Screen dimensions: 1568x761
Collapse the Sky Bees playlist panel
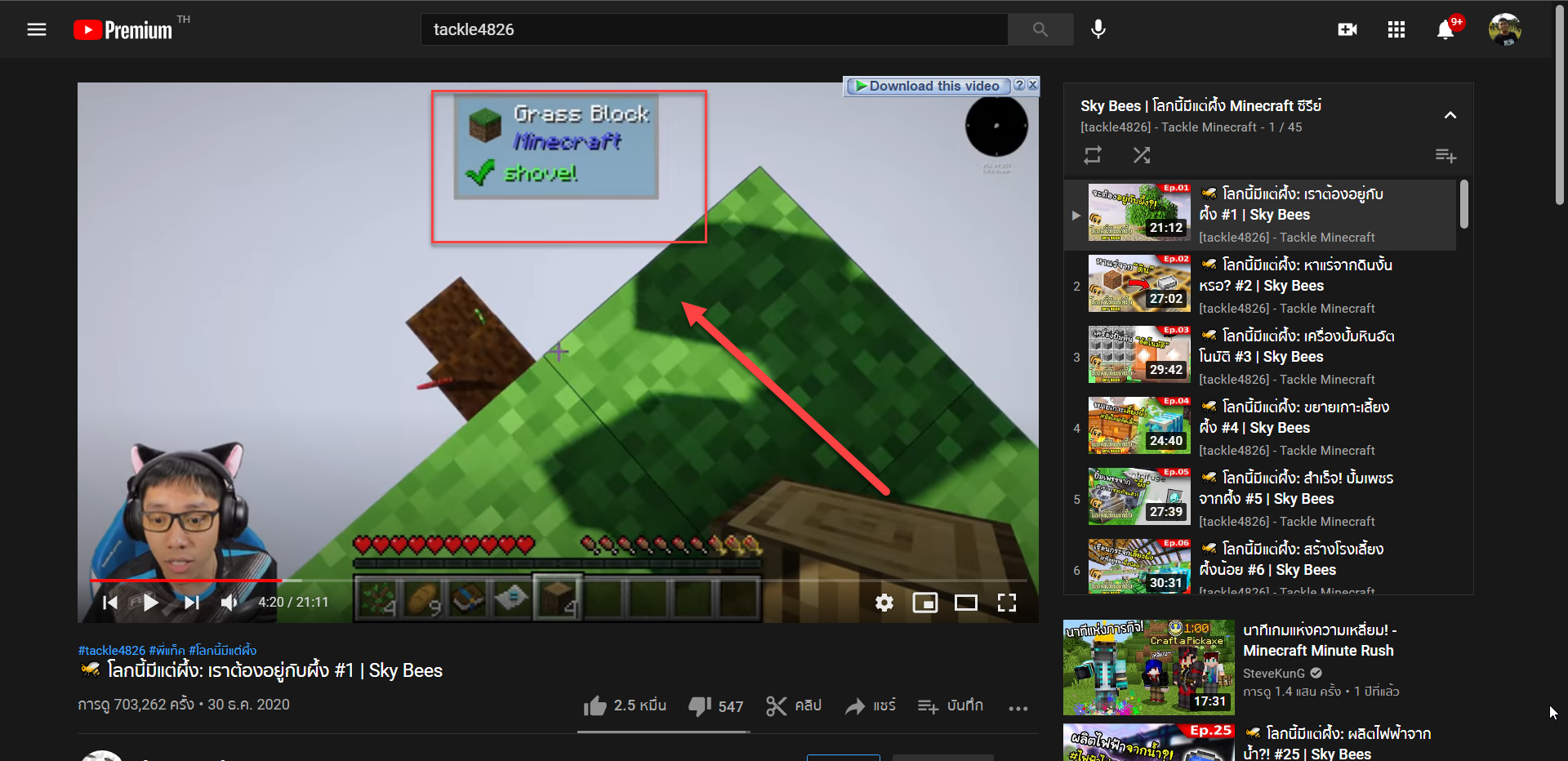(x=1450, y=115)
